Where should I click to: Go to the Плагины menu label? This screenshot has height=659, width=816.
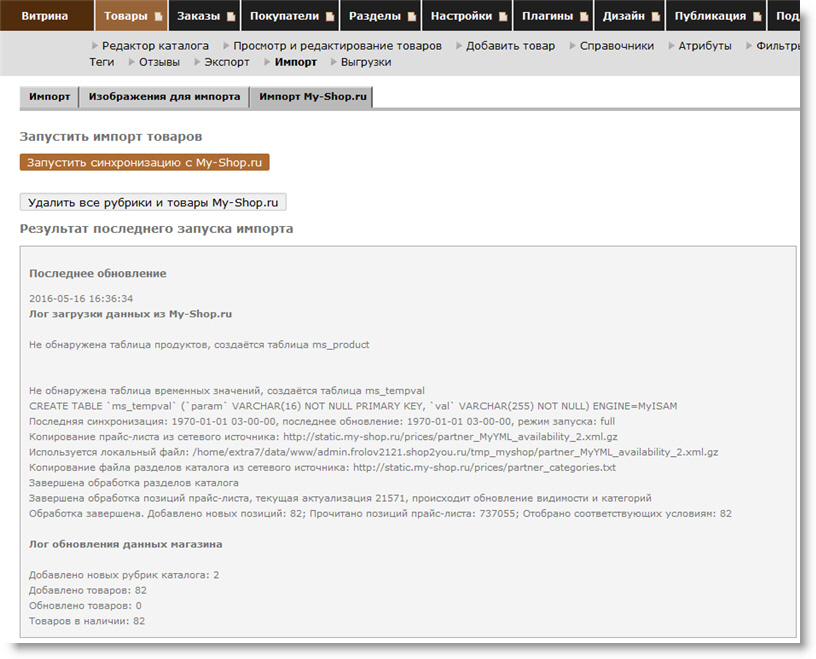click(547, 16)
